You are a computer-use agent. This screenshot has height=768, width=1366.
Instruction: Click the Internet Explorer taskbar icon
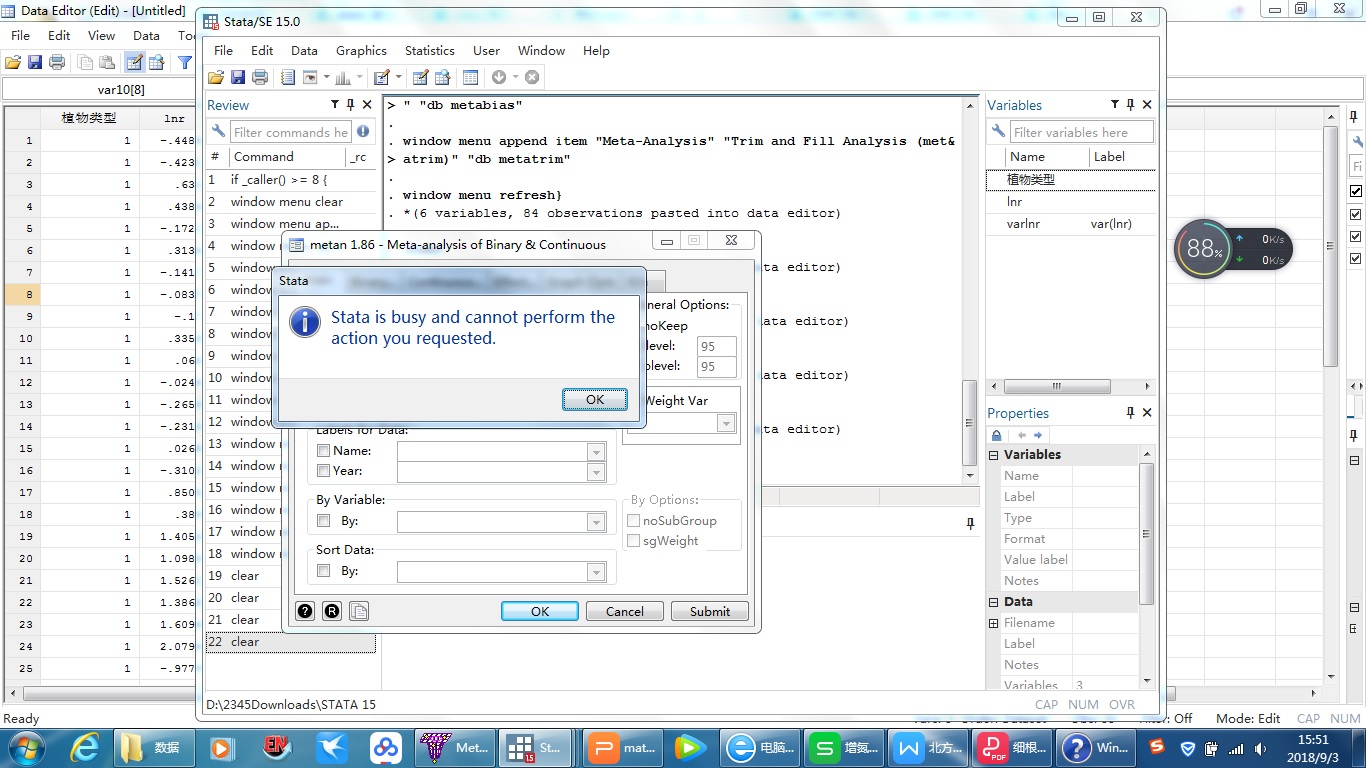85,747
